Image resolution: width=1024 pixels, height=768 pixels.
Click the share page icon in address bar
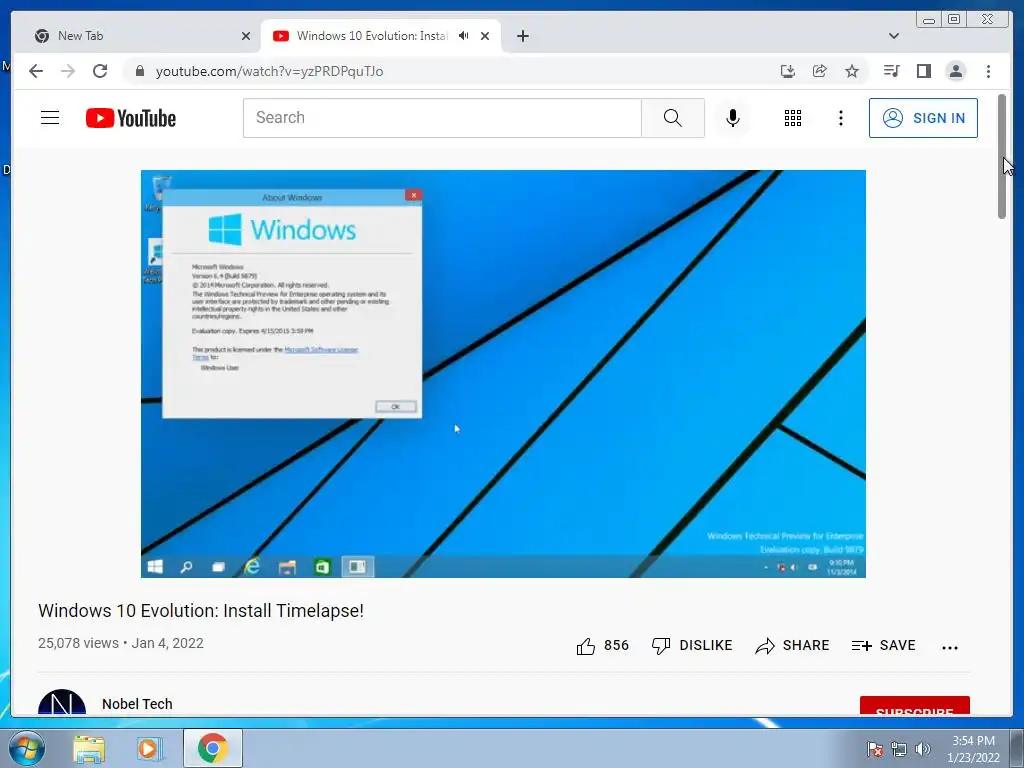click(x=820, y=71)
